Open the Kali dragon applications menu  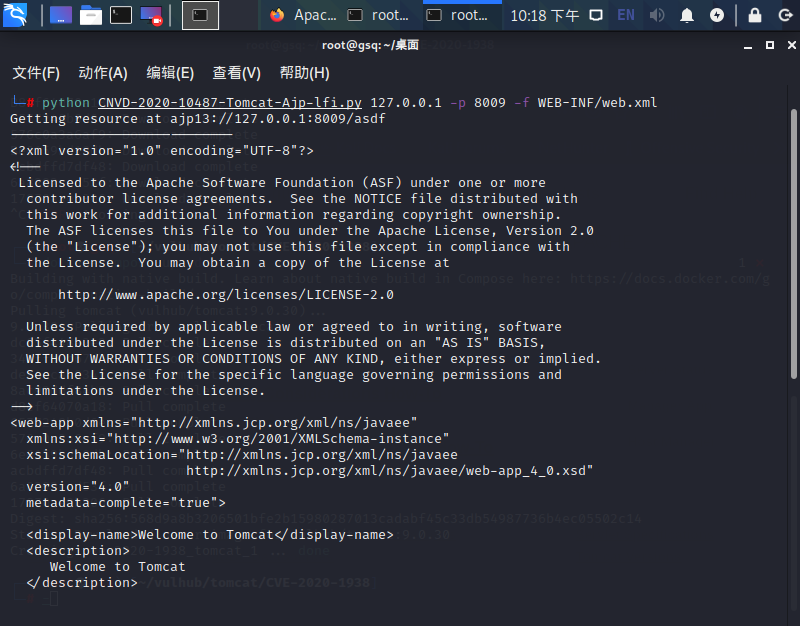[15, 15]
